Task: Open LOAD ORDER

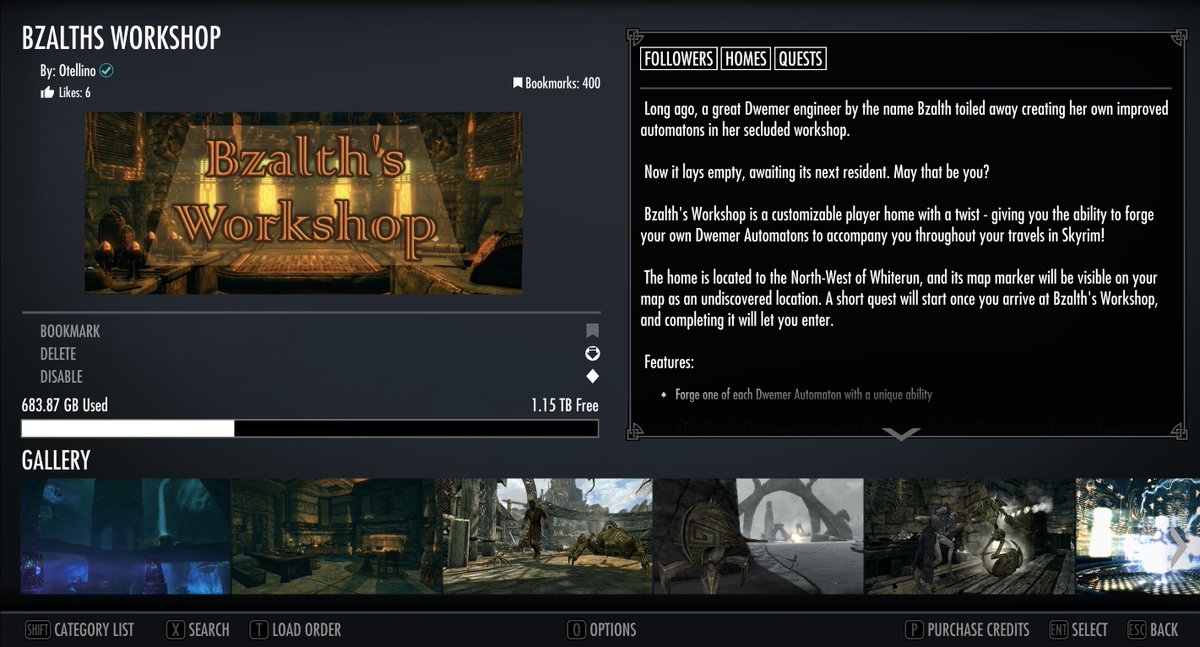Action: (x=307, y=630)
